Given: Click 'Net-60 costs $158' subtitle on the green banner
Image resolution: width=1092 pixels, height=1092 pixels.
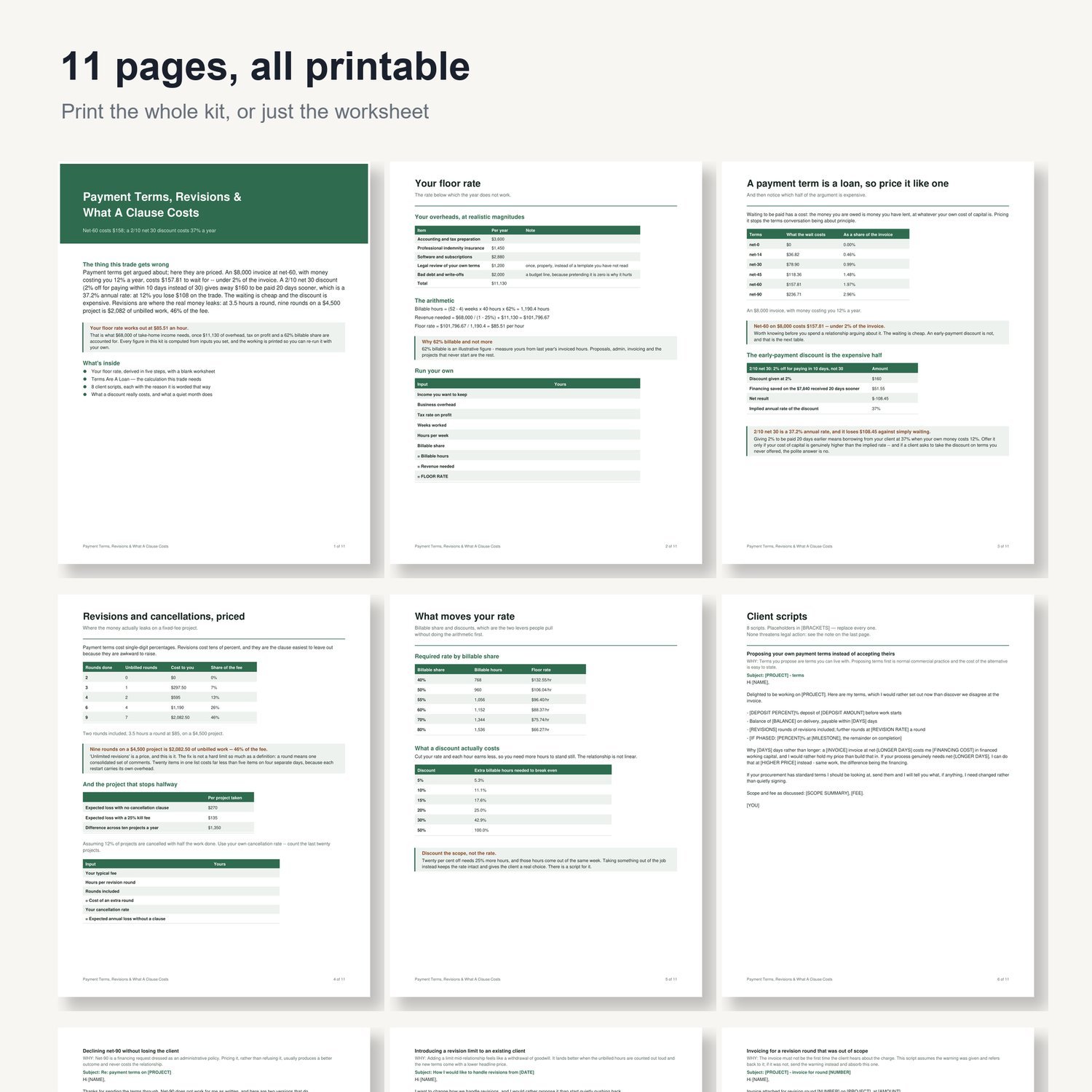Looking at the screenshot, I should 149,231.
